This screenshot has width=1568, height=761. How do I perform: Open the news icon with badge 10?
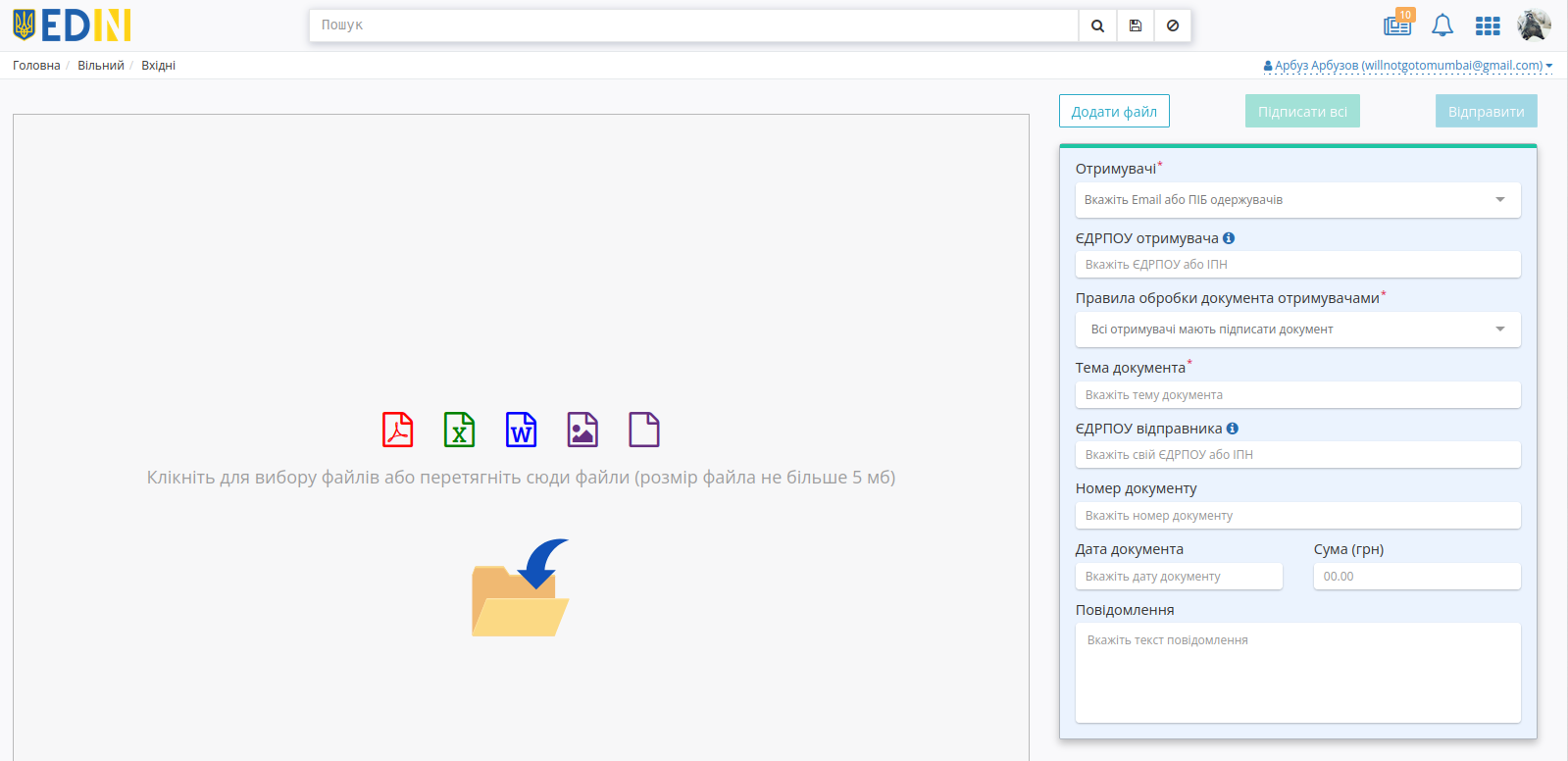click(1398, 24)
